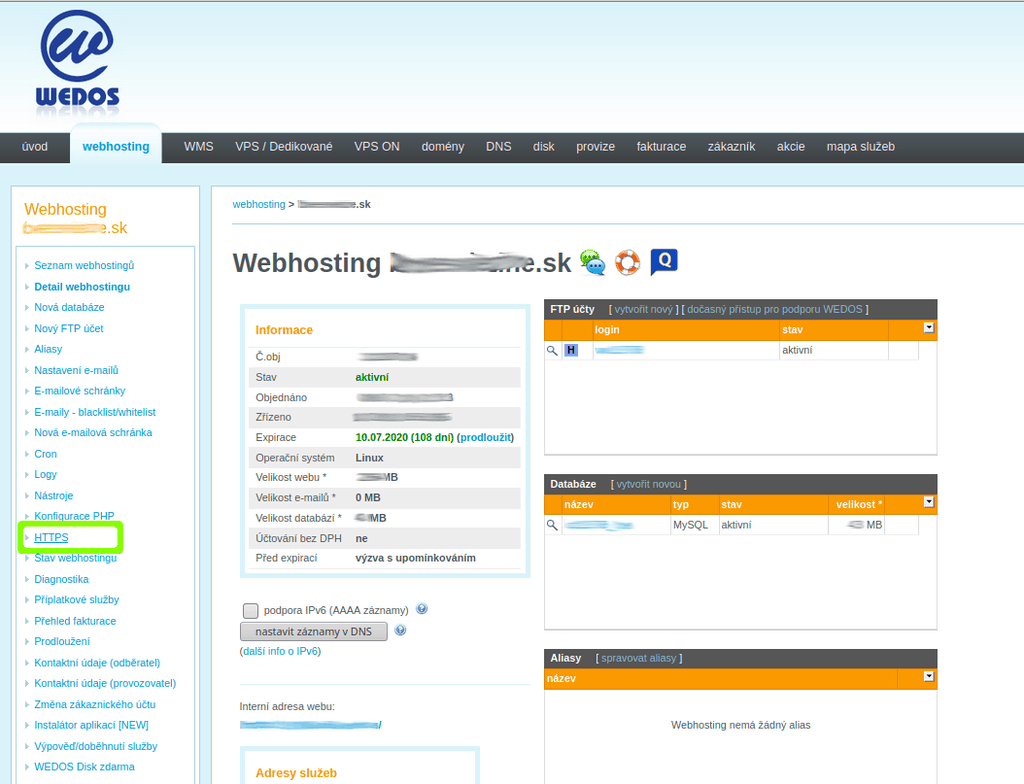Go to the domény section

click(x=443, y=147)
